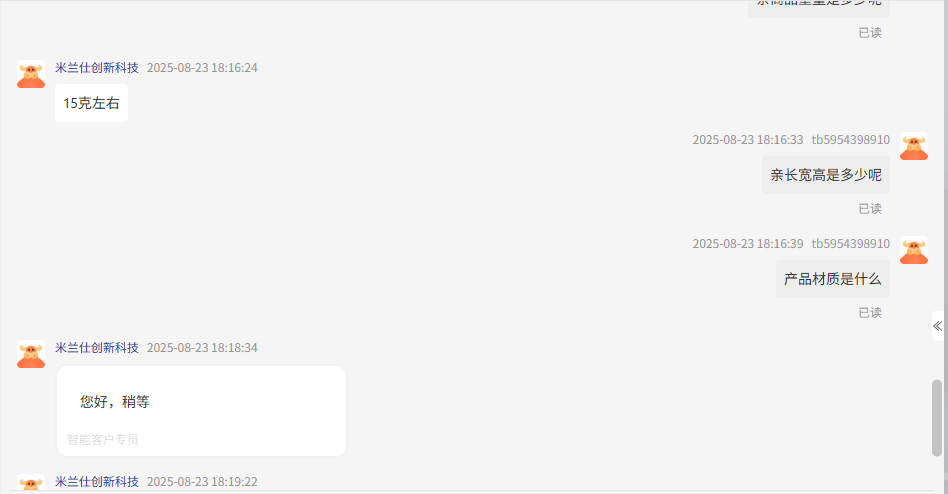Screen dimensions: 948x494
Task: Click the seller avatar beside 您好，稍等
Action: point(31,354)
